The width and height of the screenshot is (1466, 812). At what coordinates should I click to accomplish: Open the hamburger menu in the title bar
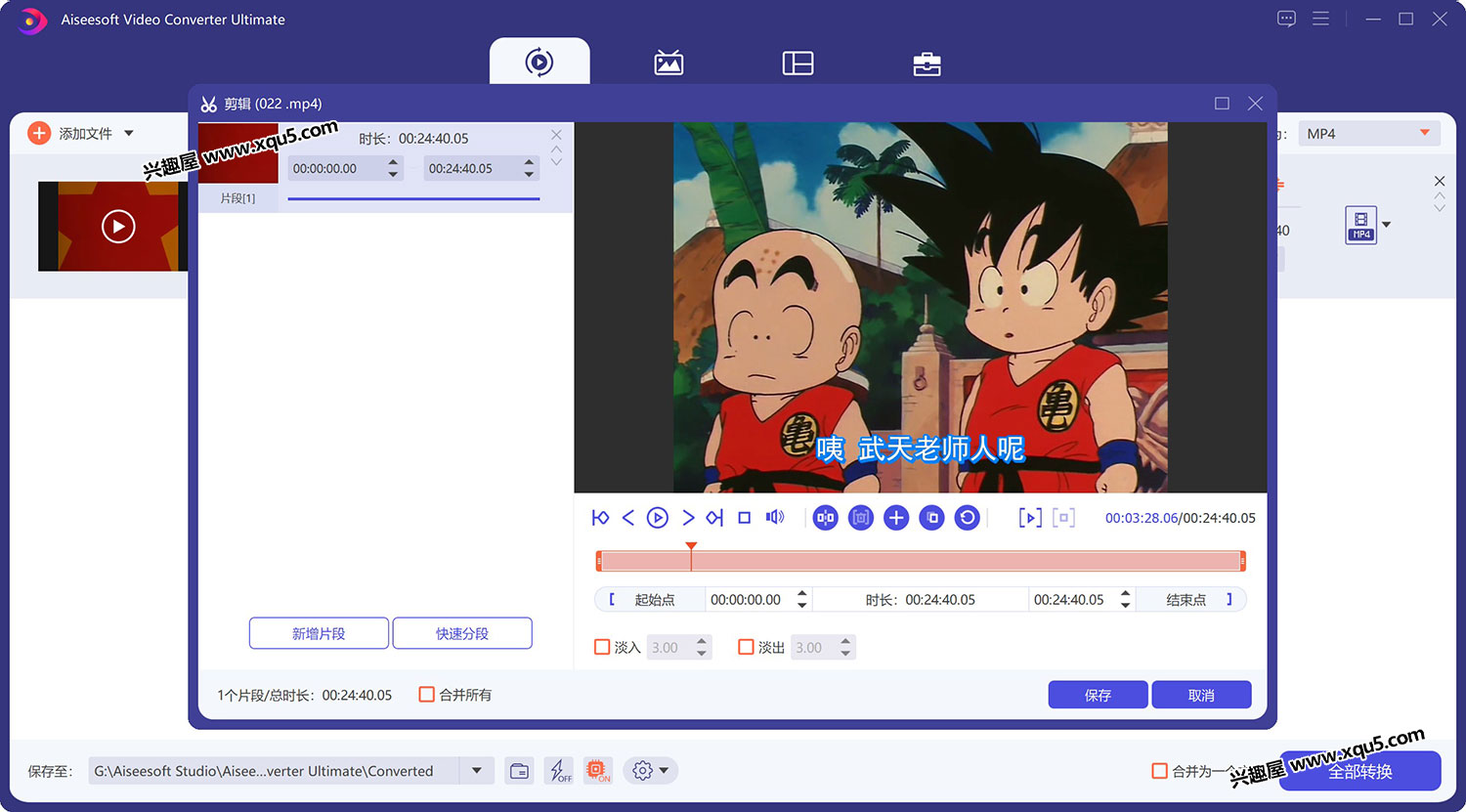coord(1320,19)
